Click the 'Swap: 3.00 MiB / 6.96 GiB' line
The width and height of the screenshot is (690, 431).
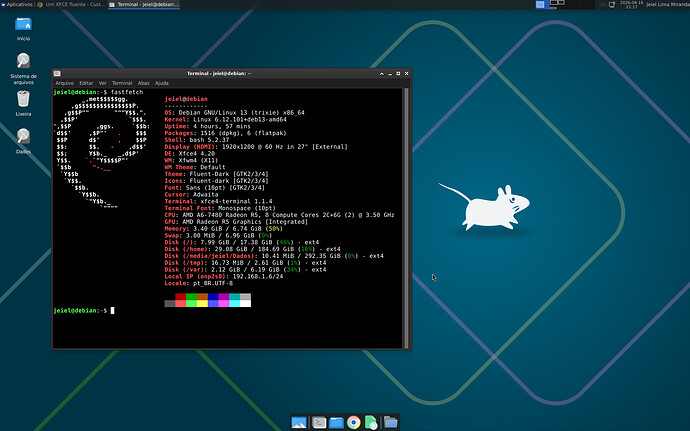point(218,236)
